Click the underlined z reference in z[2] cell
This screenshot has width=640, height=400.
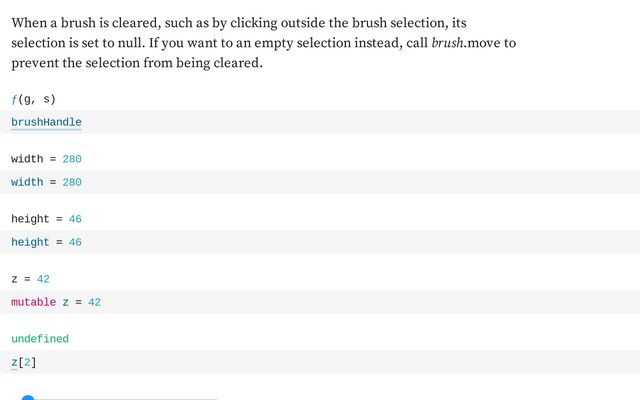point(14,362)
